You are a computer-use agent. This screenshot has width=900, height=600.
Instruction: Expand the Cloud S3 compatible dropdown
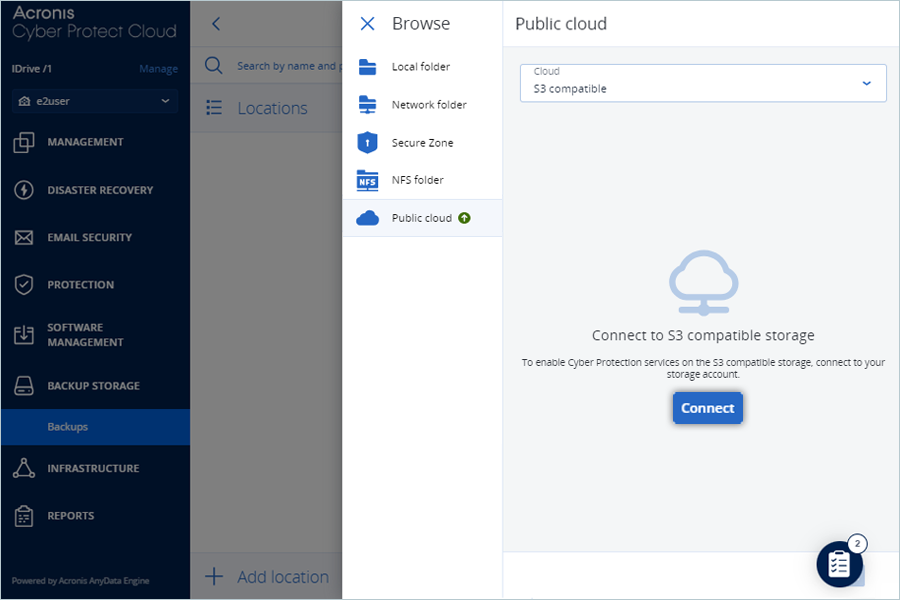tap(703, 83)
